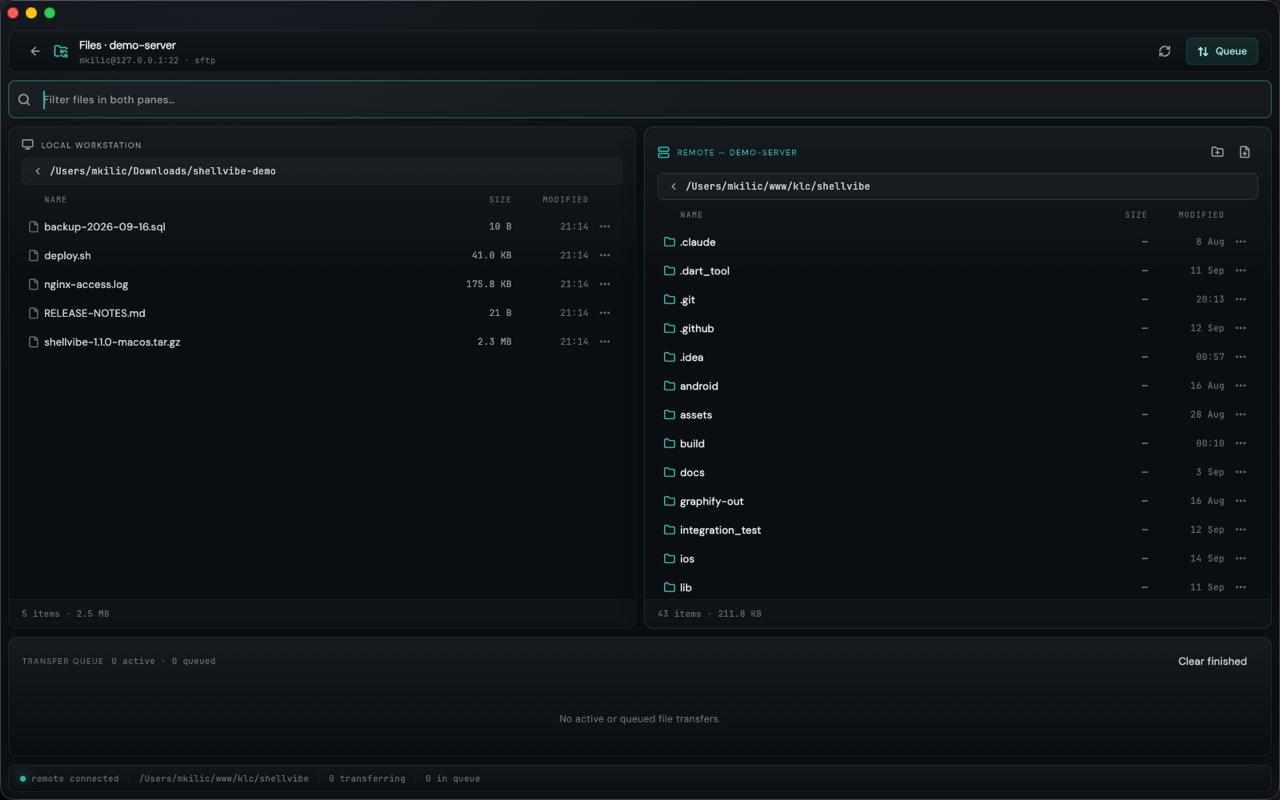Open more options for the integration_test folder
The image size is (1280, 800).
(x=1241, y=530)
